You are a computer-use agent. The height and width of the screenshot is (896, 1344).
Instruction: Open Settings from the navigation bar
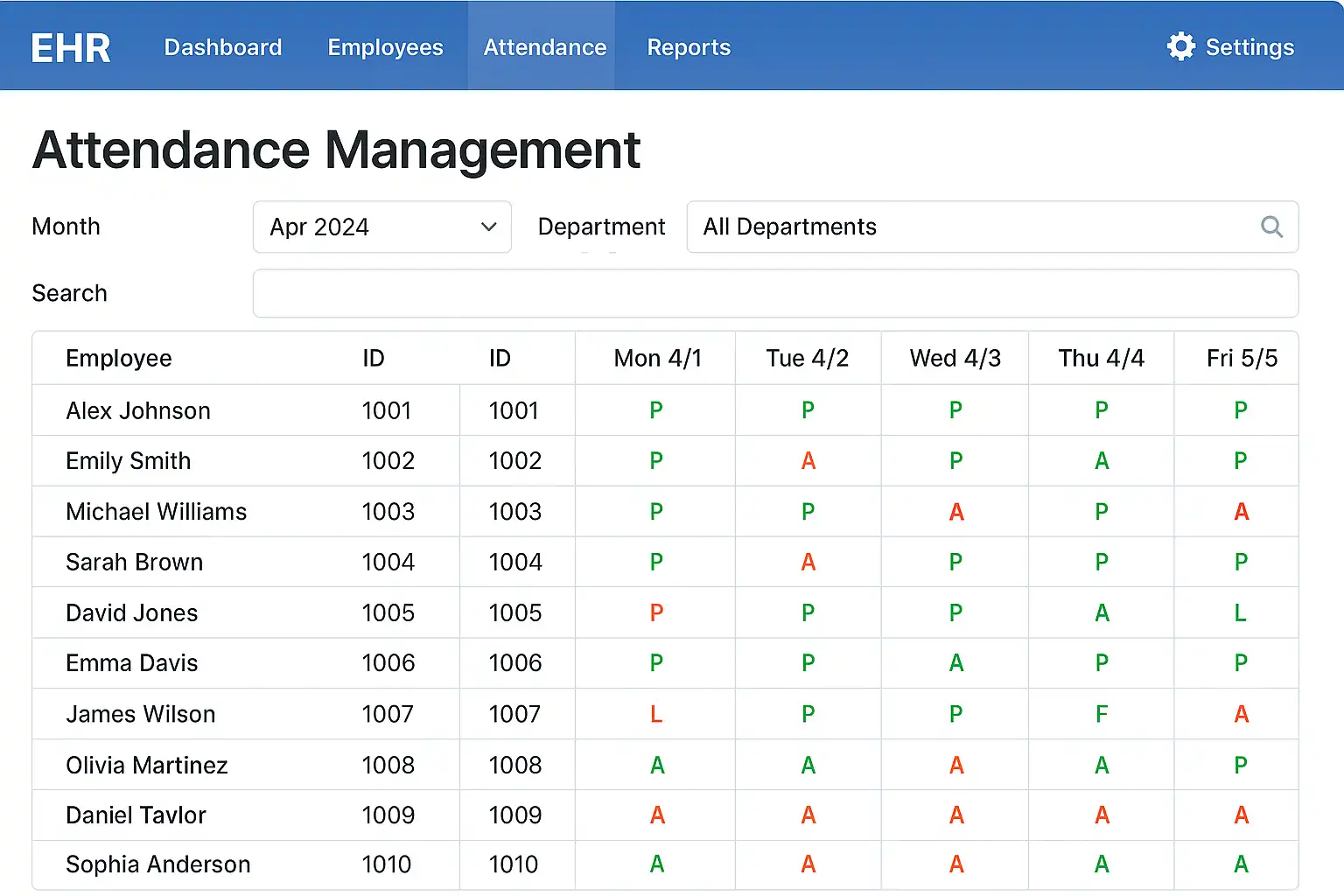(1249, 47)
